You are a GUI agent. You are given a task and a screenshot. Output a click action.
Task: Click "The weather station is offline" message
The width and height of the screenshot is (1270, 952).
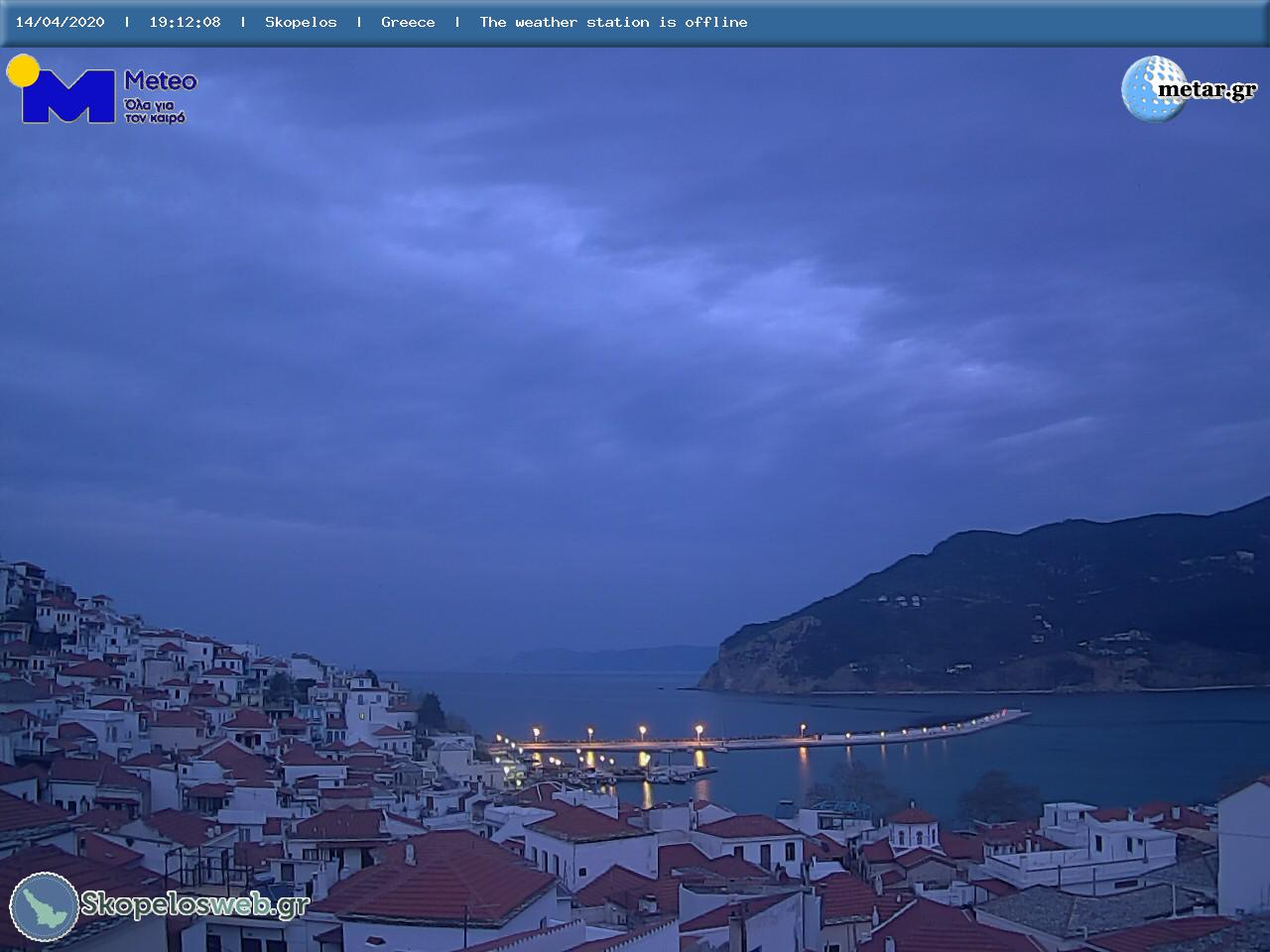click(x=613, y=22)
